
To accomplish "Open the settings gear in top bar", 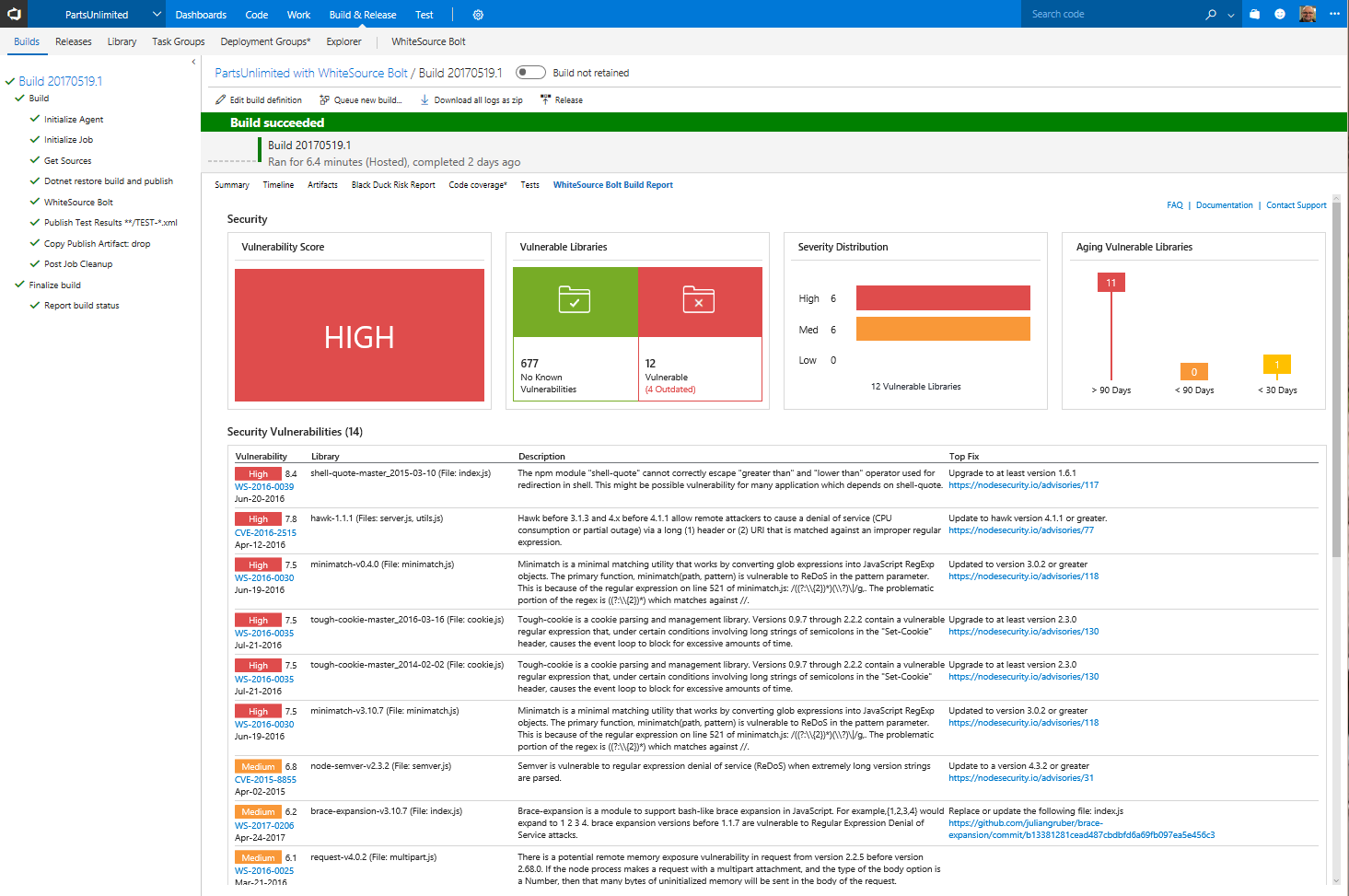I will 478,15.
